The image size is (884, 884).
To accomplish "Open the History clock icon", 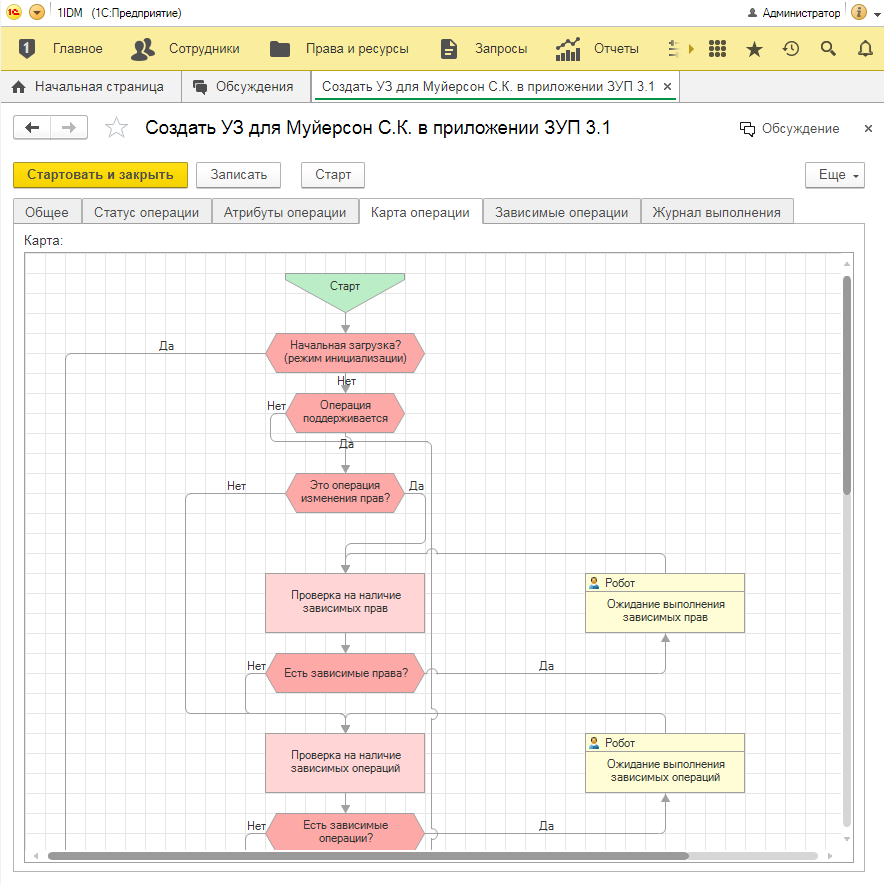I will pos(791,48).
